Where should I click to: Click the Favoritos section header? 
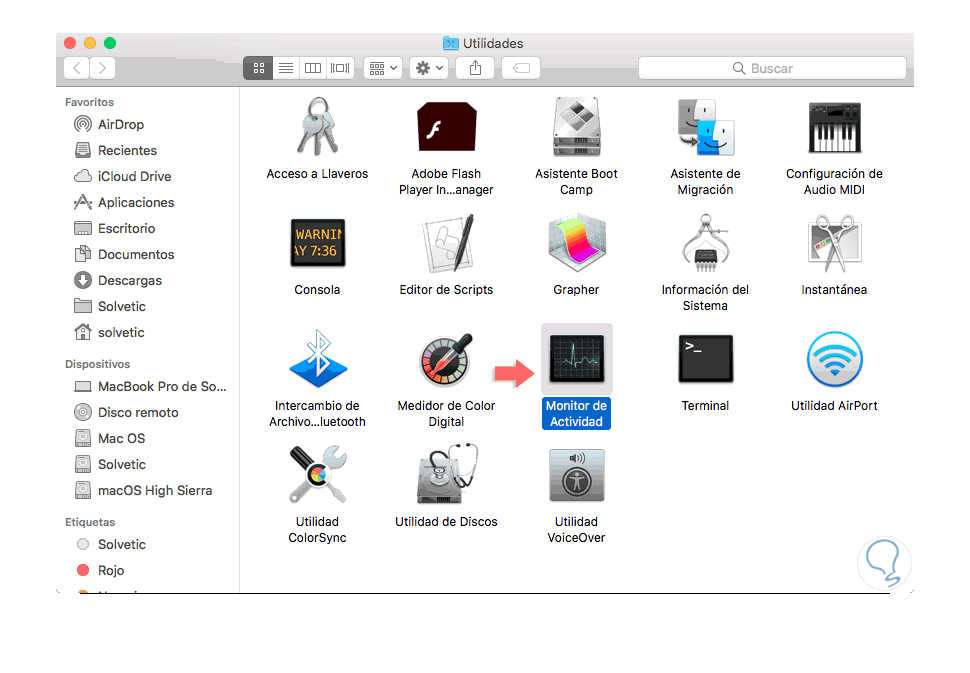pyautogui.click(x=90, y=102)
